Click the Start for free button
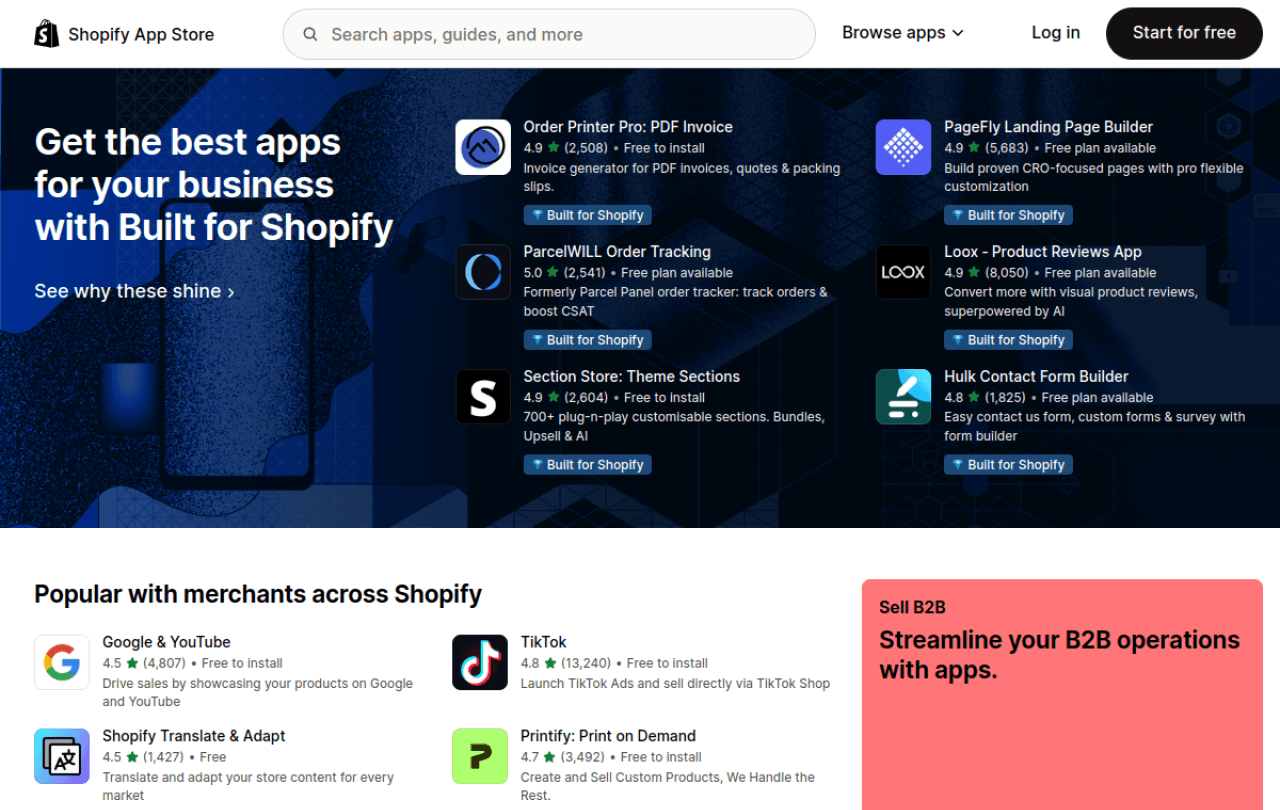Image resolution: width=1280 pixels, height=810 pixels. [x=1184, y=33]
